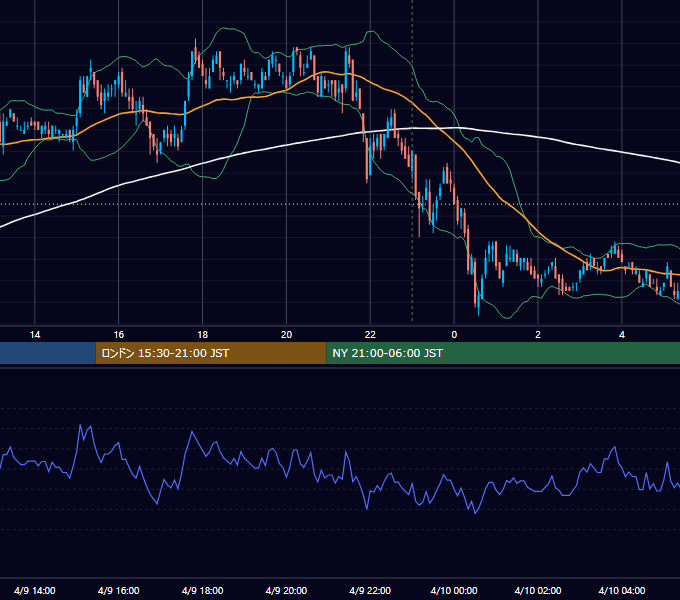680x600 pixels.
Task: Click the 22 hour axis label
Action: tap(370, 335)
